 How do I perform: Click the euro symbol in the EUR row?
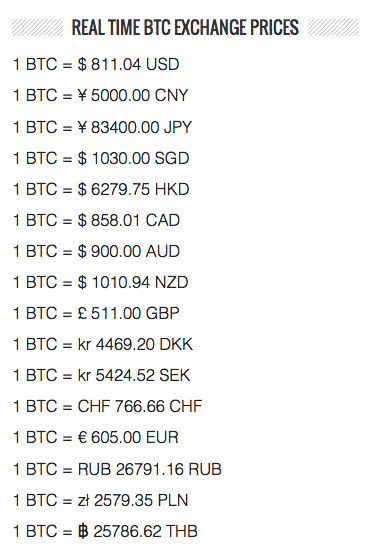tap(82, 437)
